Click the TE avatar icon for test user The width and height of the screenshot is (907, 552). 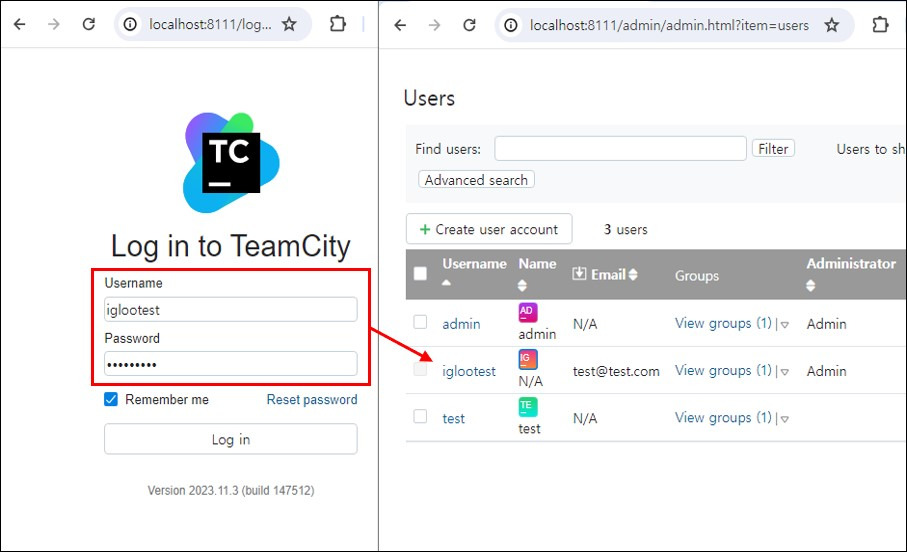(528, 407)
